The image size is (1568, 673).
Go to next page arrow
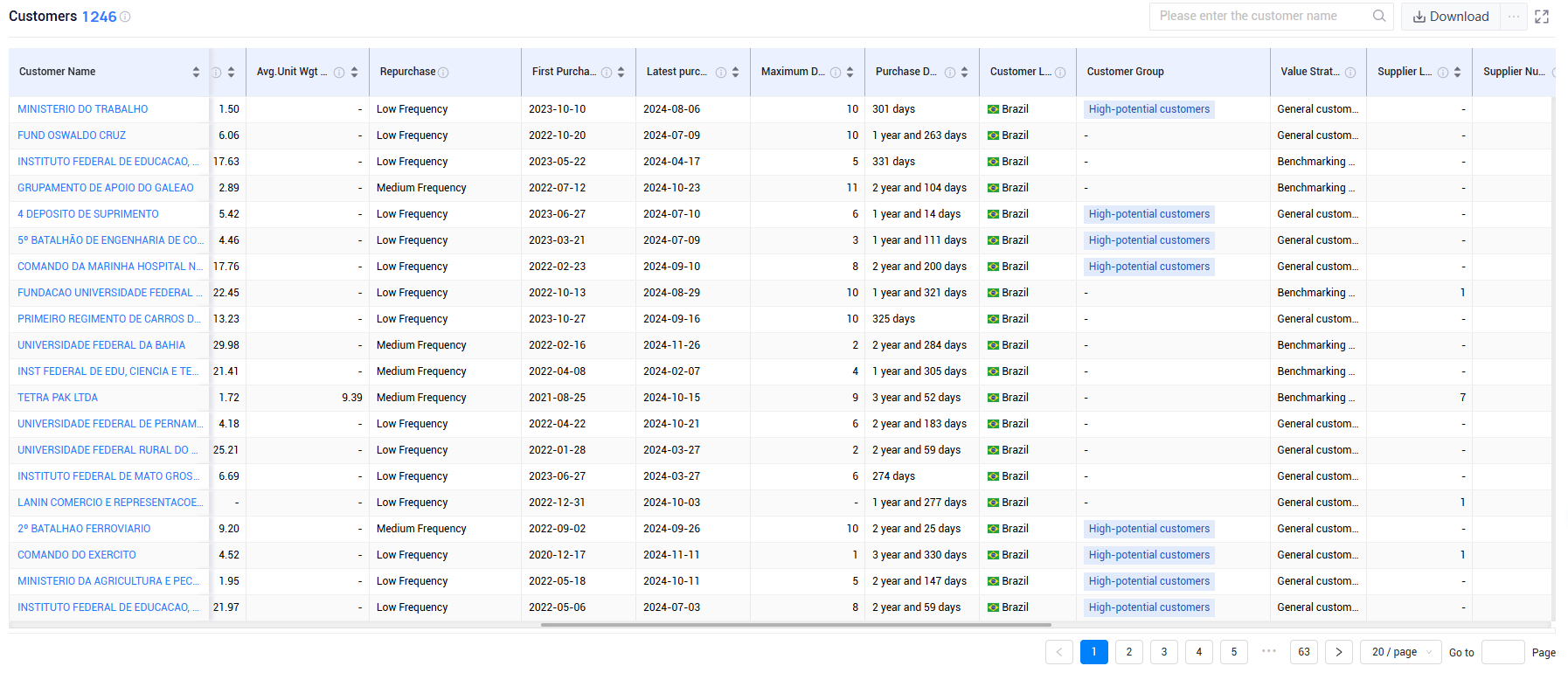(x=1339, y=652)
